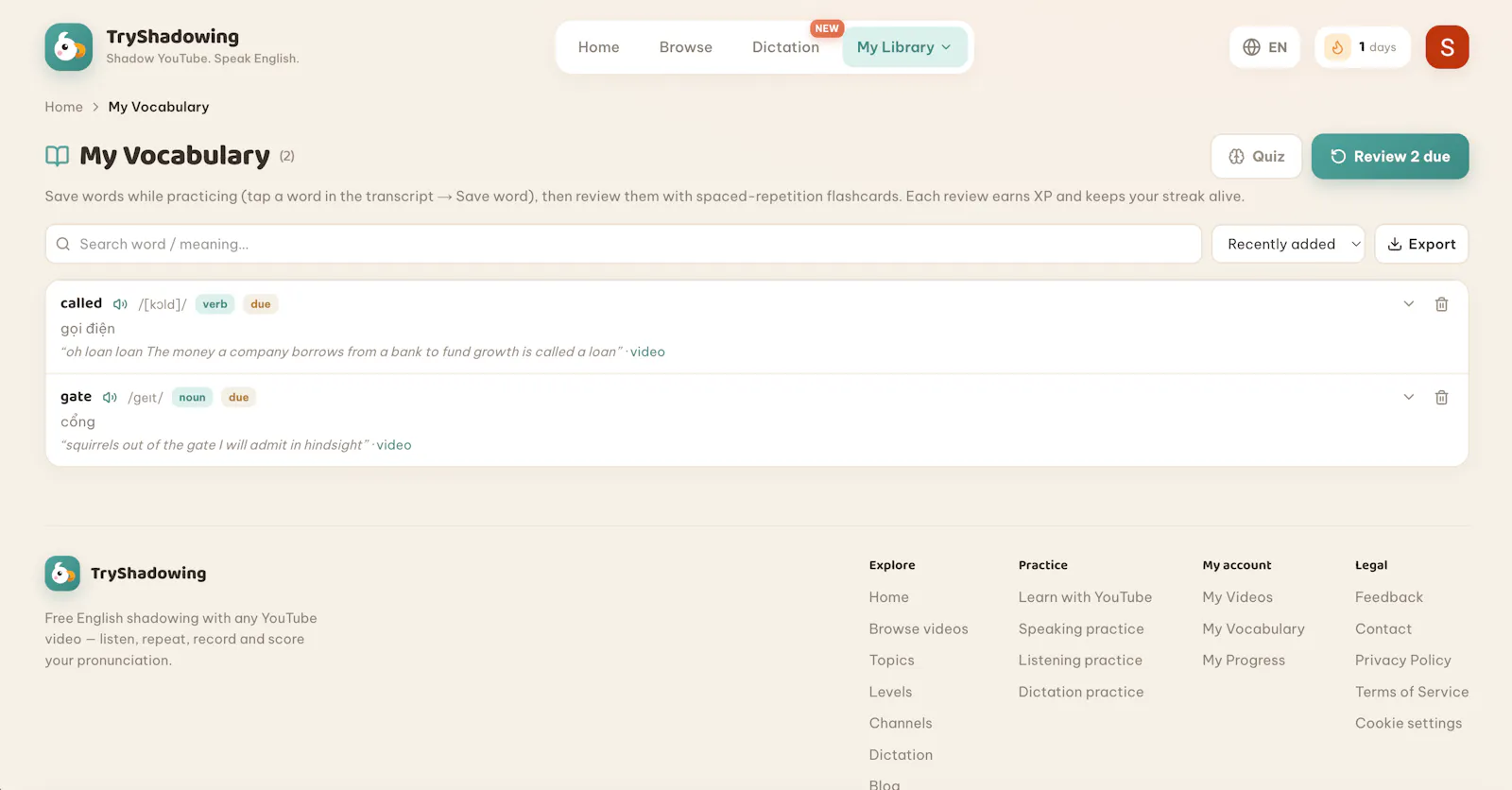Click the globe language icon
Screen dimensions: 1512x790
pos(1251,47)
